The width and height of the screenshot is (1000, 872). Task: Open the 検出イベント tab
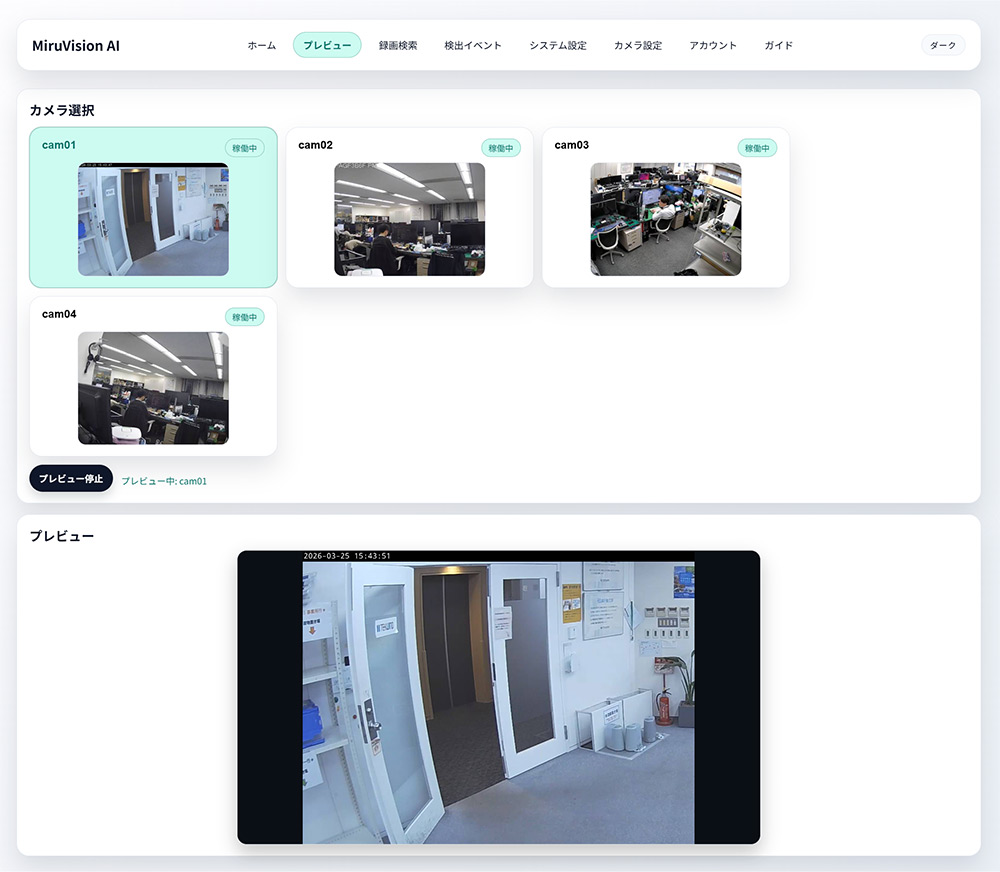pyautogui.click(x=473, y=45)
